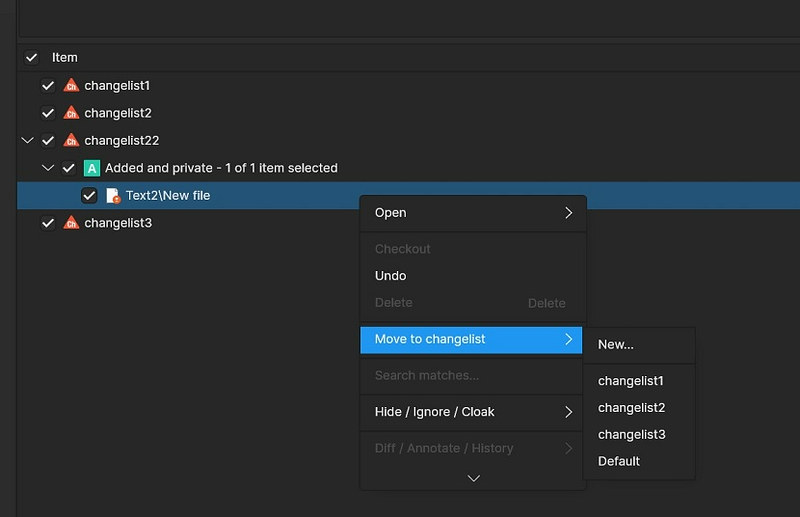Uncheck the changelist1 checkbox
Viewport: 800px width, 517px height.
[48, 86]
